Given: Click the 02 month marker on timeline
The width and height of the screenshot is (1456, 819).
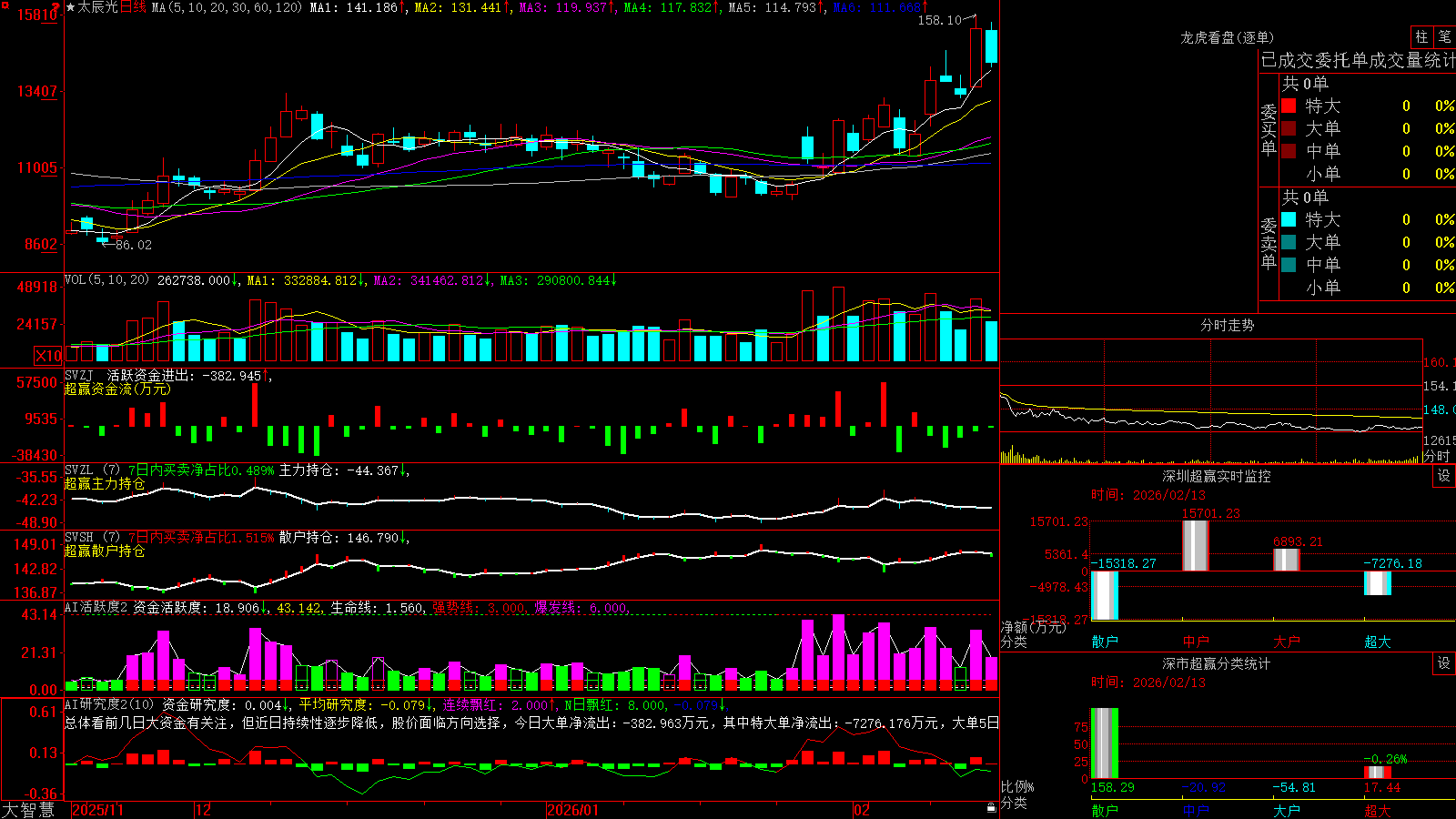Looking at the screenshot, I should point(862,810).
